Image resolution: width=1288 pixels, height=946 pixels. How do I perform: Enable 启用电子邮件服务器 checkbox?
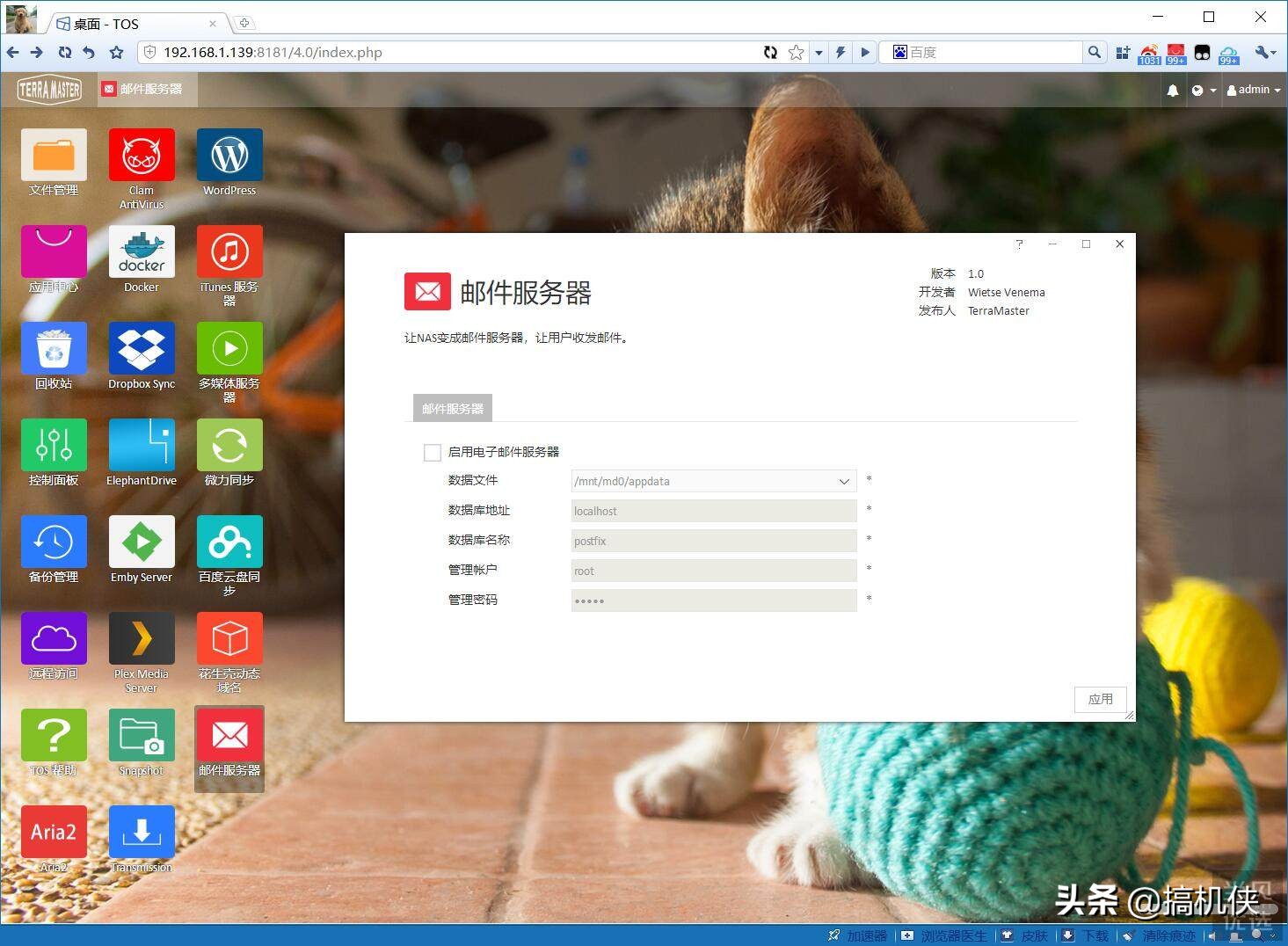[432, 451]
